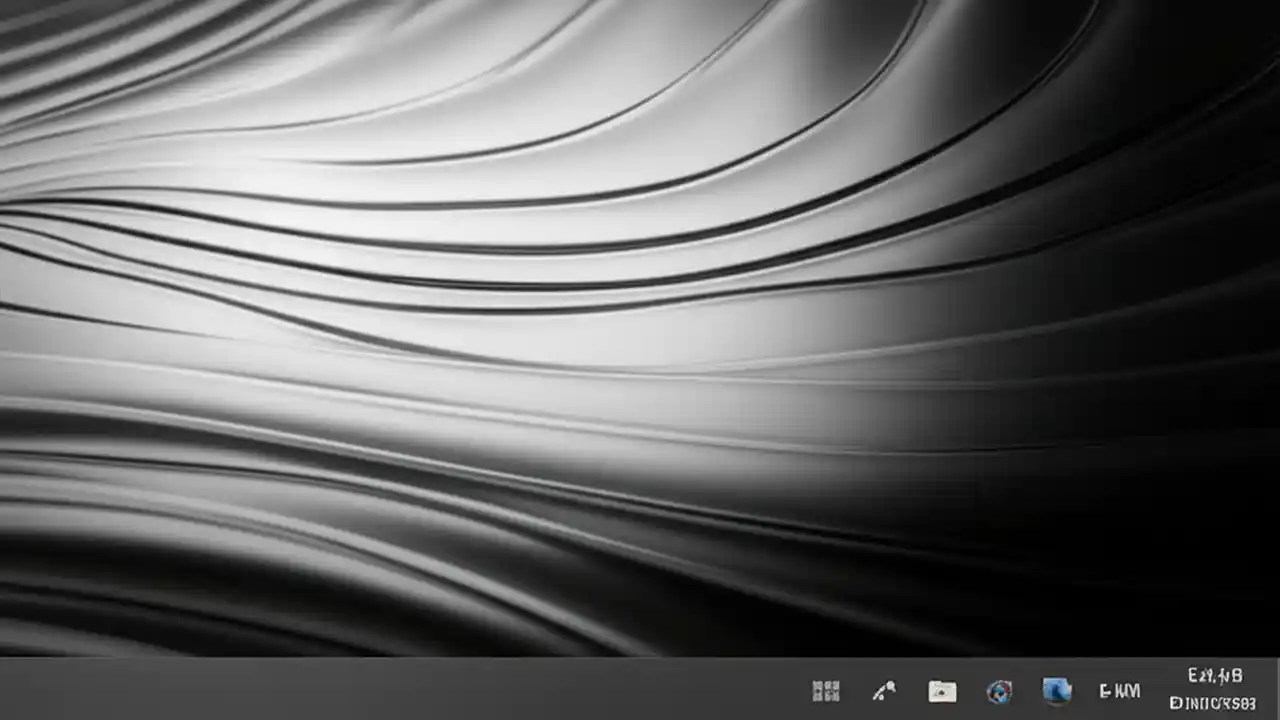Open the clock popup from the system tray
Viewport: 1280px width, 720px height.
[1215, 676]
